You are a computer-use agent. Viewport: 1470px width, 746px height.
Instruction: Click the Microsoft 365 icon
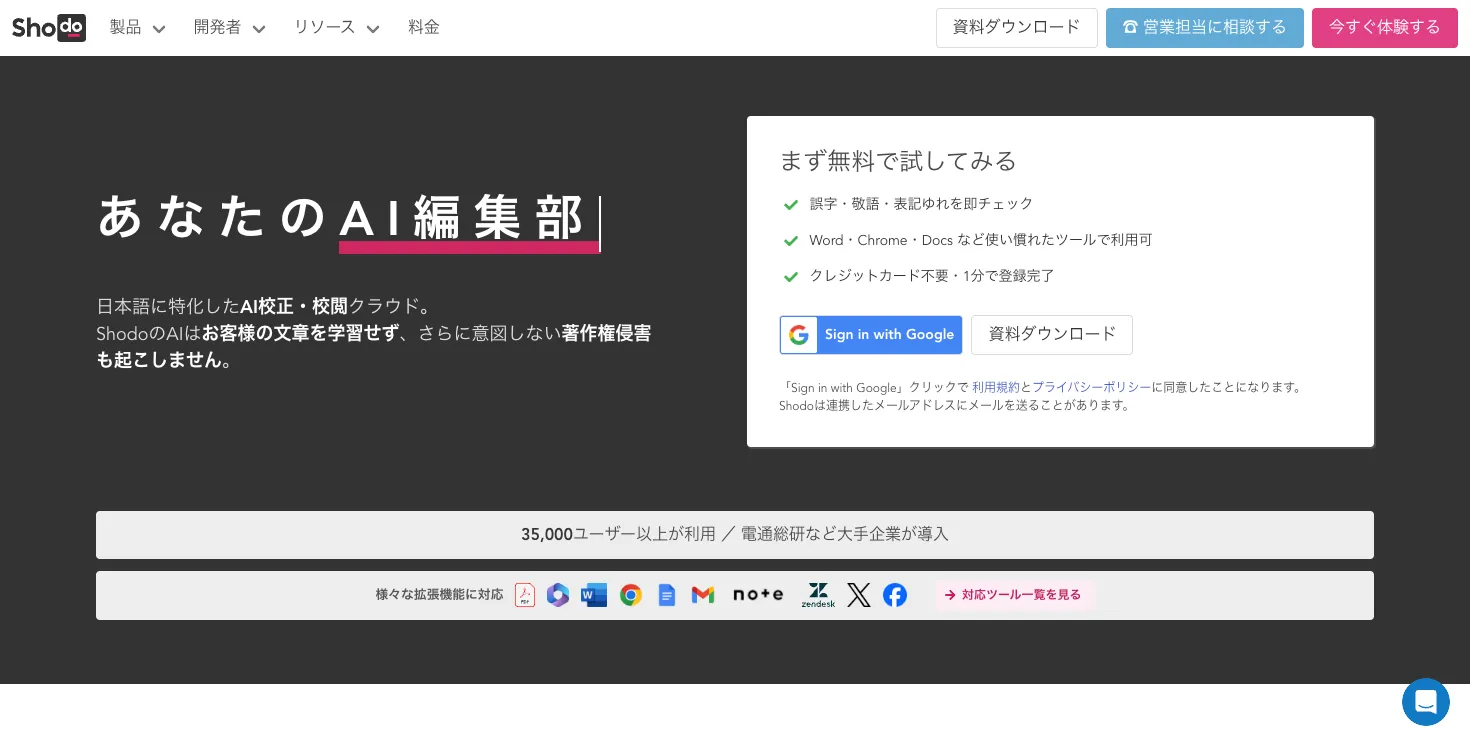click(558, 595)
